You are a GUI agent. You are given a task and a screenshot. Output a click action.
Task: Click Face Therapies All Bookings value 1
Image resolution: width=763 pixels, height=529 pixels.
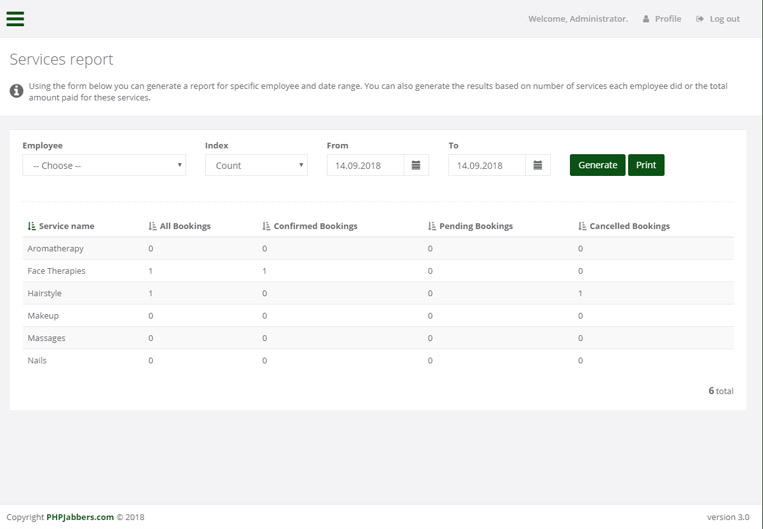coord(150,271)
